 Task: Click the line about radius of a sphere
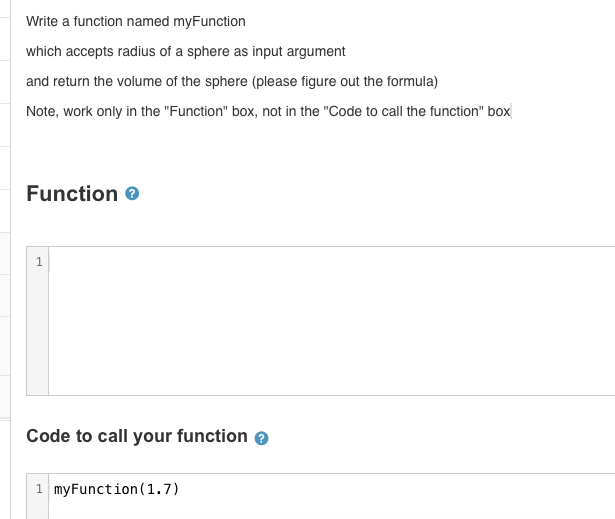[186, 51]
